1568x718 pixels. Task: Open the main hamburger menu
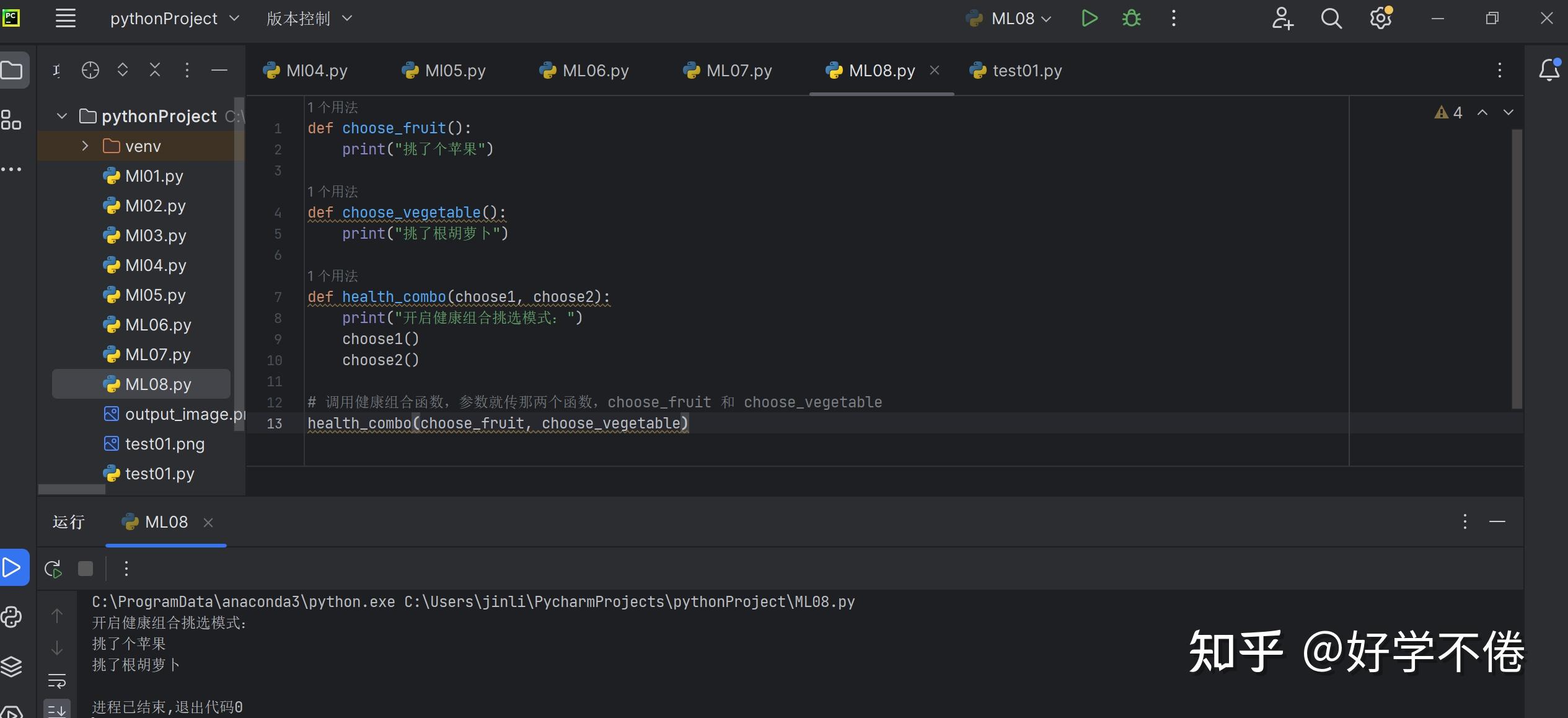(66, 19)
